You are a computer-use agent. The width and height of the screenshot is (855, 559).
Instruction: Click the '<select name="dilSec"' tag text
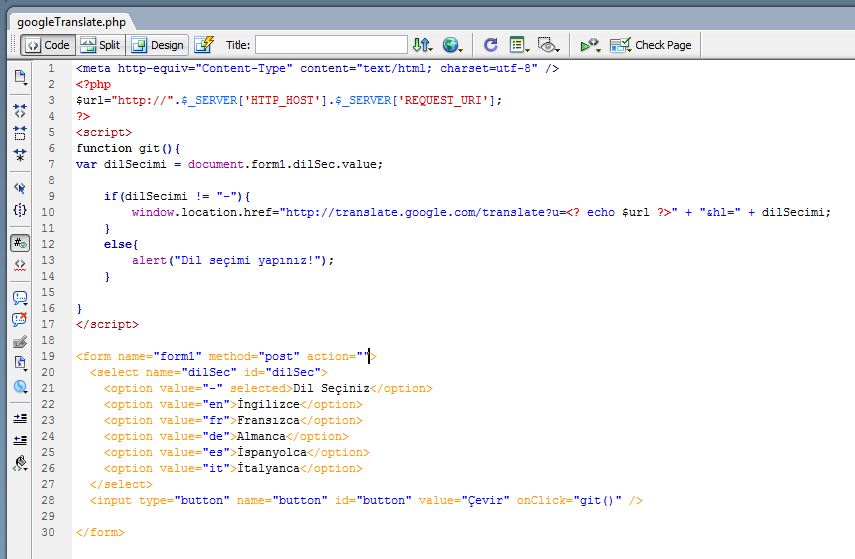(x=163, y=372)
